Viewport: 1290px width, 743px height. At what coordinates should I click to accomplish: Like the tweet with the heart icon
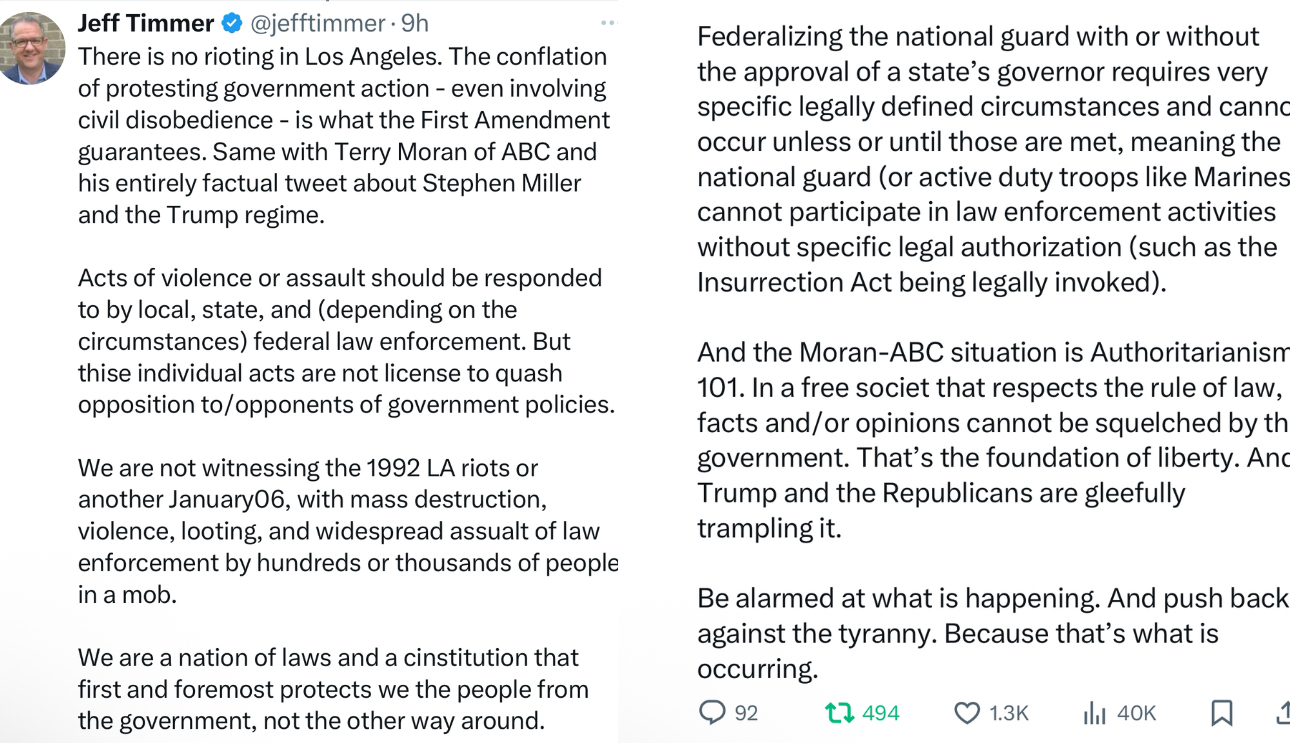coord(967,713)
